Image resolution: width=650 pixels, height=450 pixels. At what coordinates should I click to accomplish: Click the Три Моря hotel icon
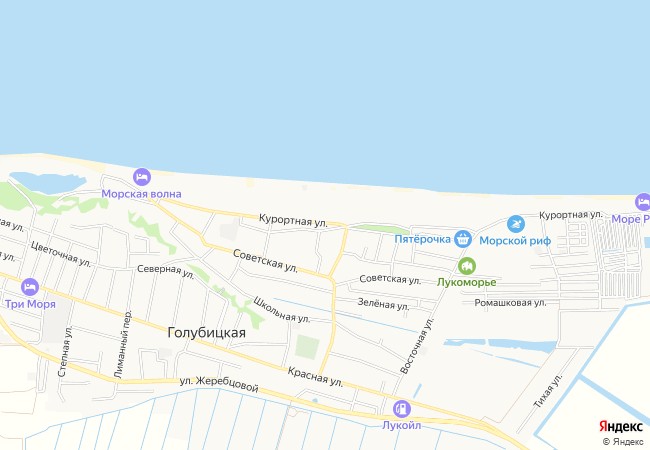(30, 287)
